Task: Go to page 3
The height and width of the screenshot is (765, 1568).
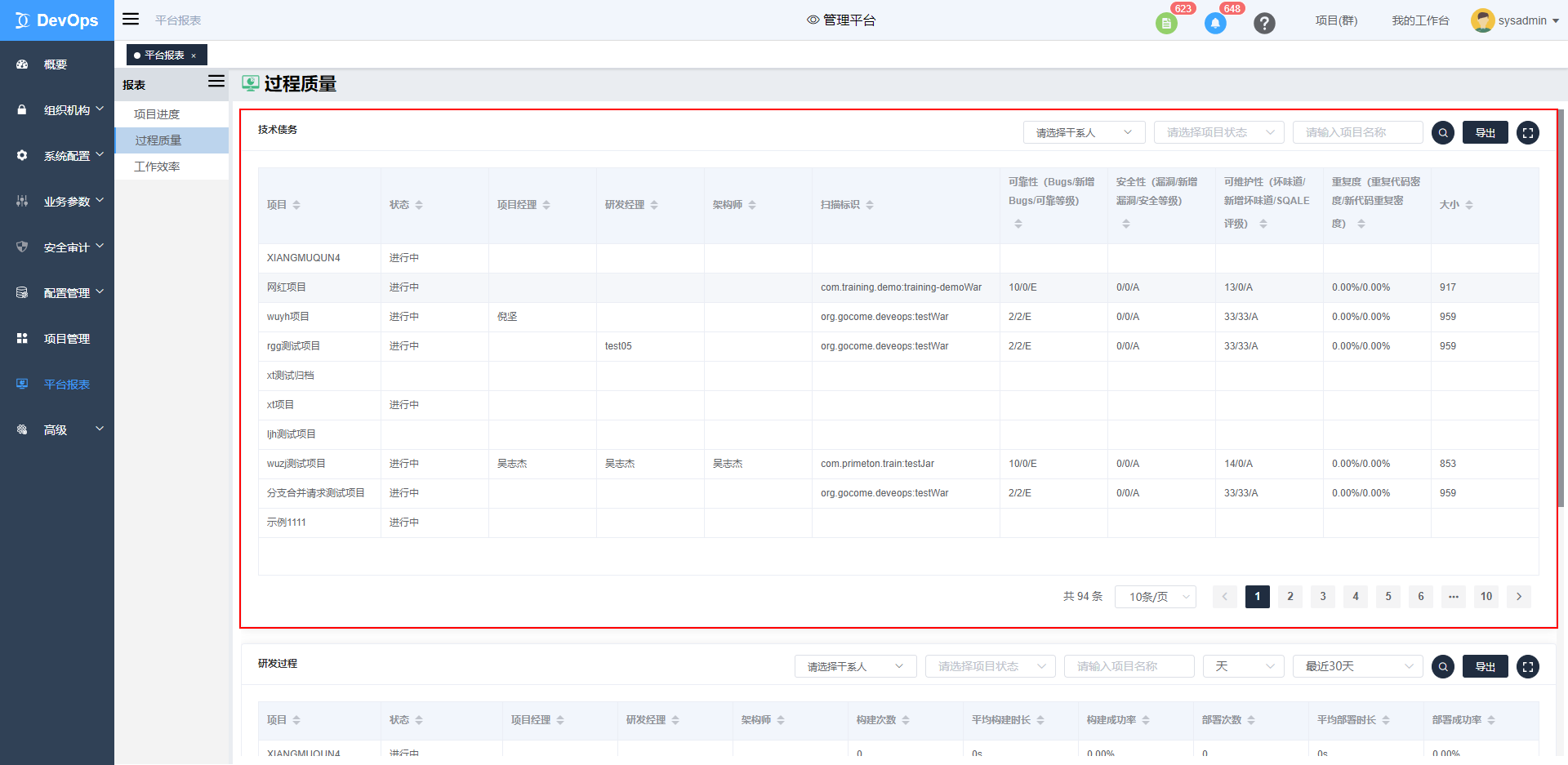Action: (1323, 597)
